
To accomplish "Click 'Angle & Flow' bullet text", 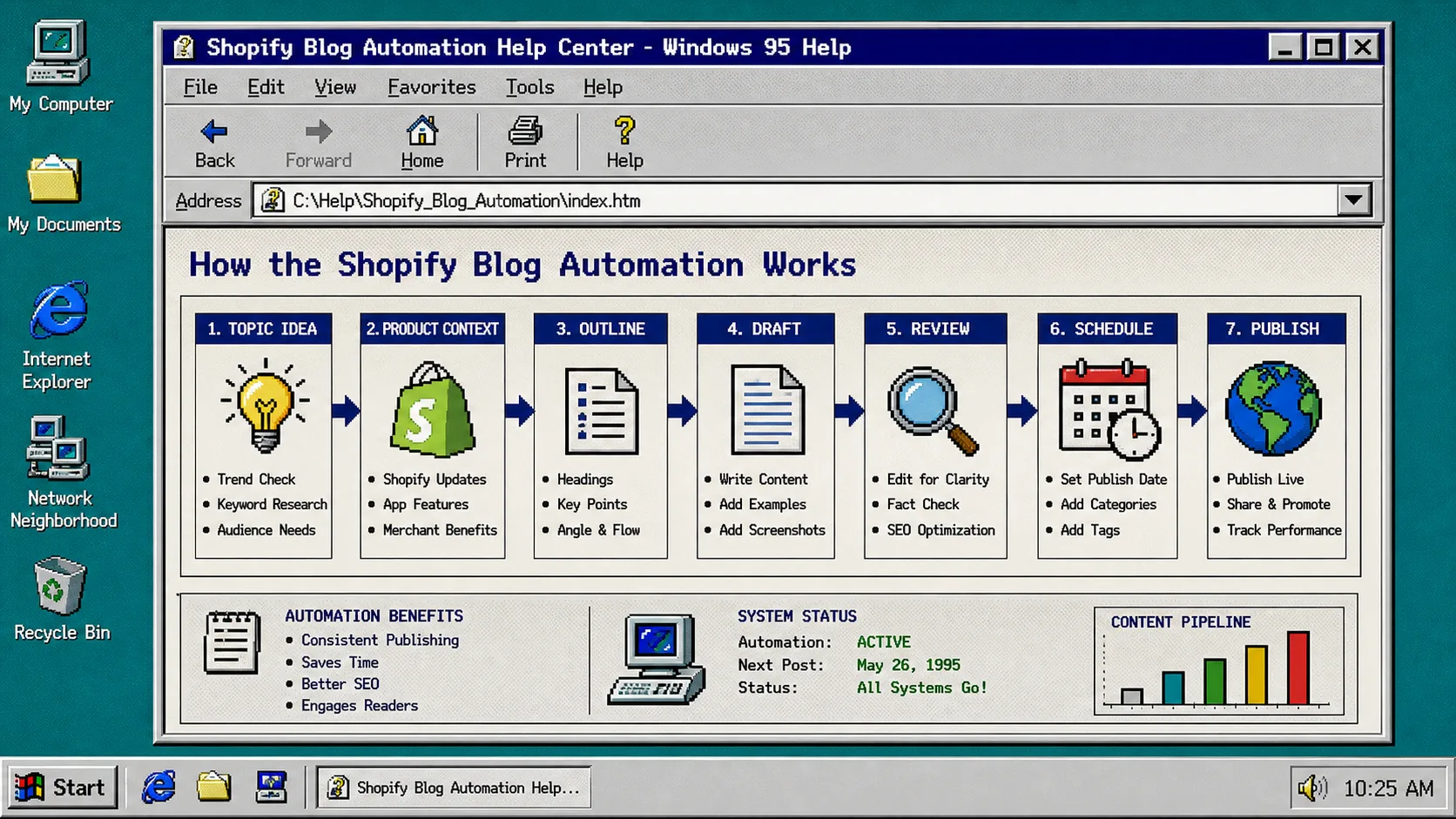I will point(598,530).
